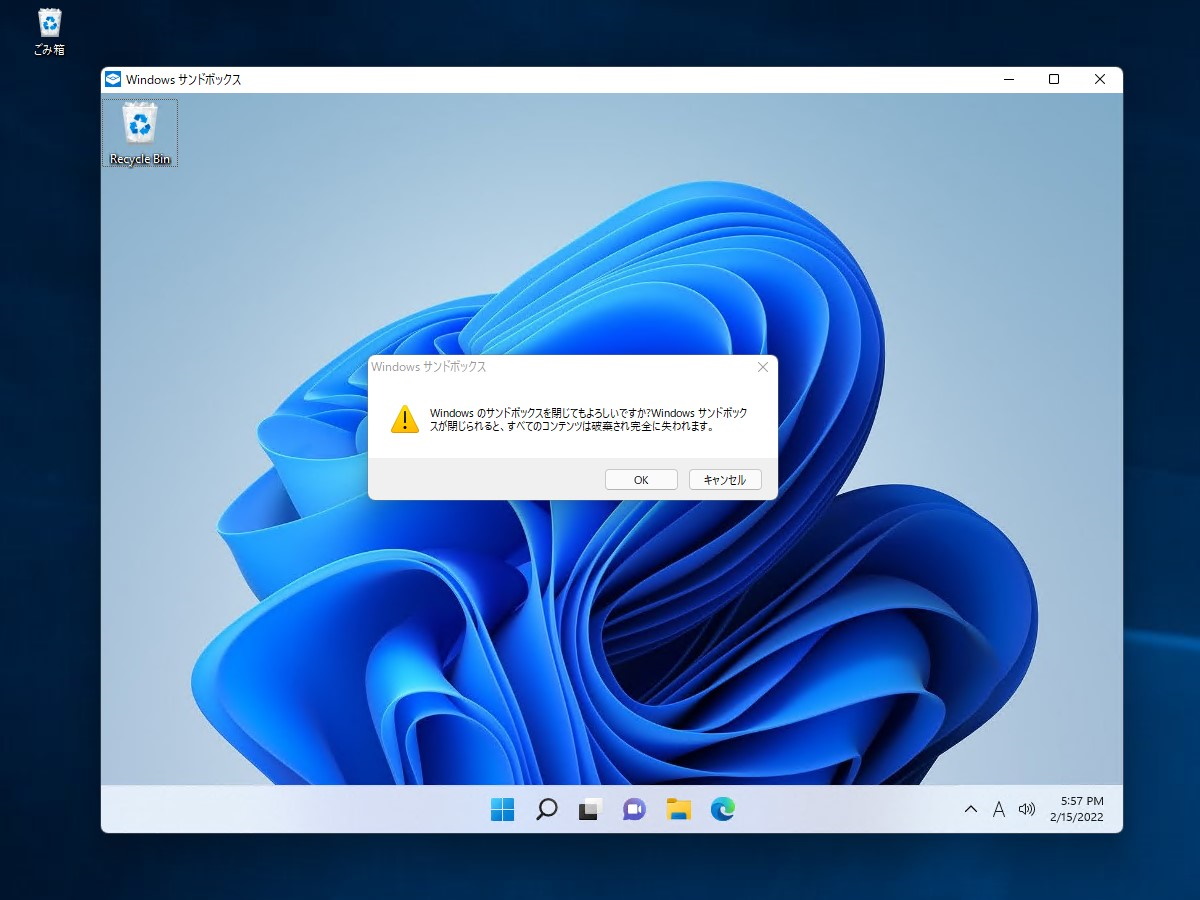
Task: Minimize the Windows Sandbox window
Action: point(1007,79)
